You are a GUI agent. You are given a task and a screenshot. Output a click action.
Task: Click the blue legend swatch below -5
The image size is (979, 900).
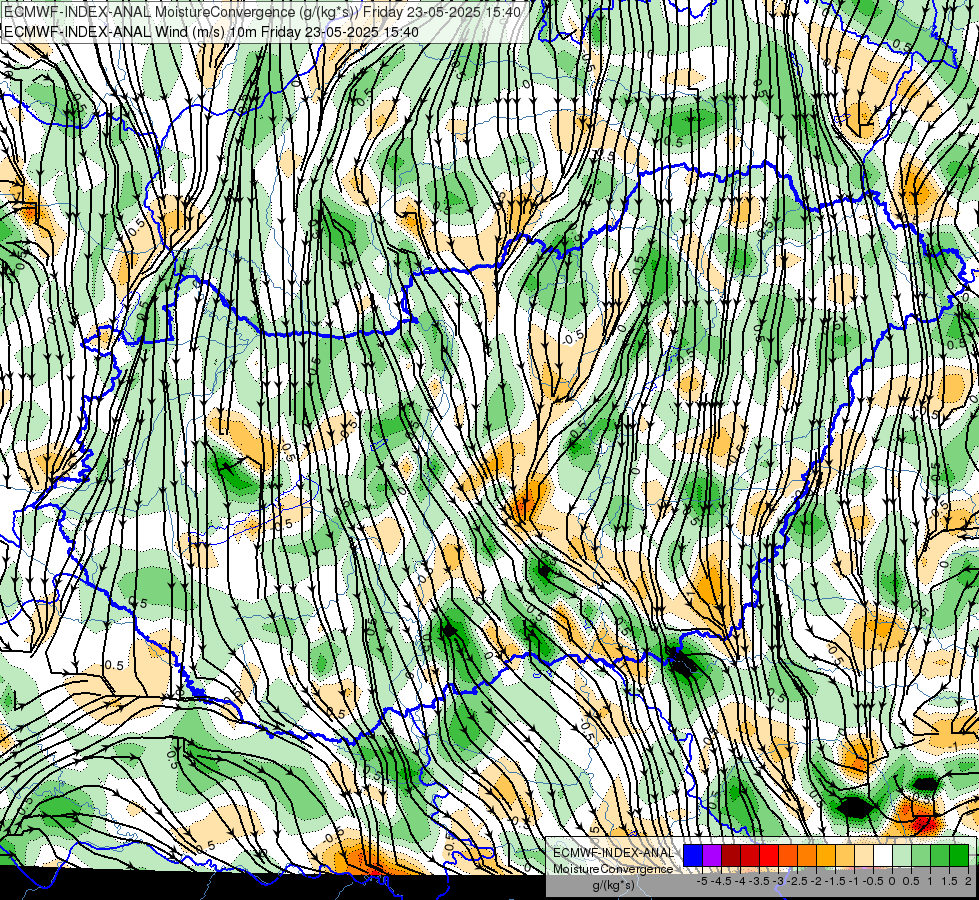693,855
